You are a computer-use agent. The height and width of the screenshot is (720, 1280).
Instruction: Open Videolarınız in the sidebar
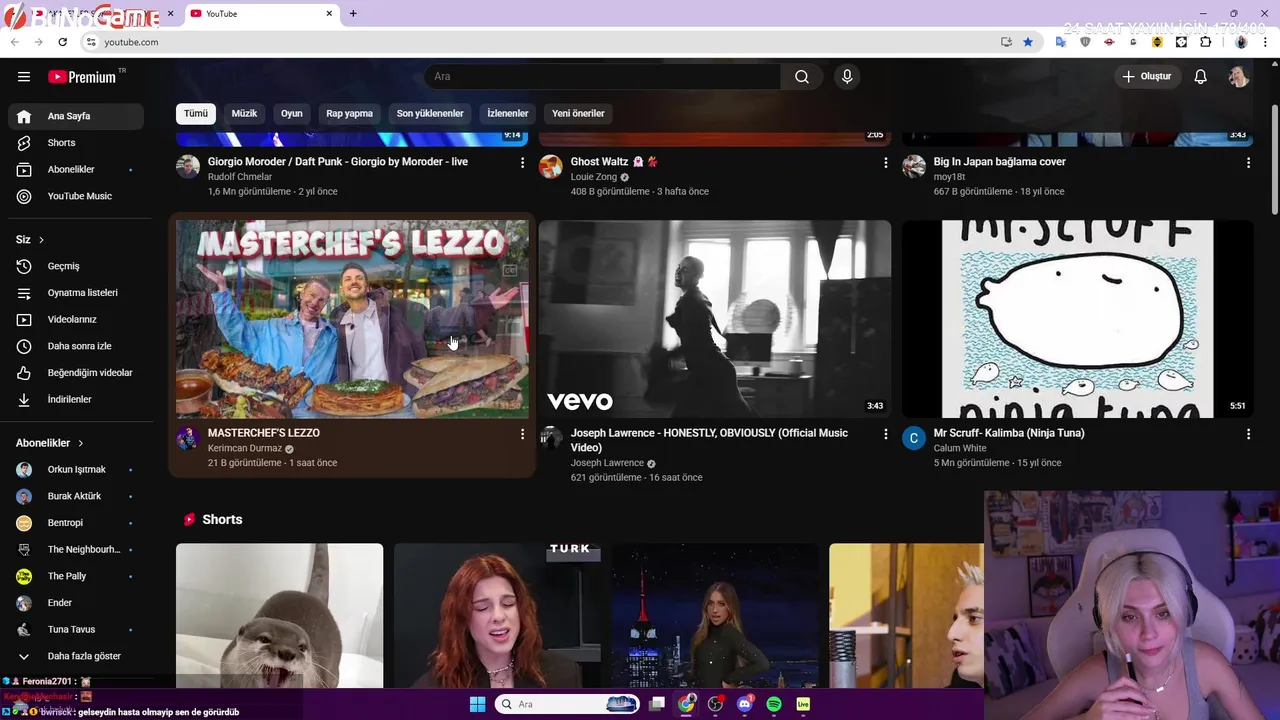[x=76, y=320]
